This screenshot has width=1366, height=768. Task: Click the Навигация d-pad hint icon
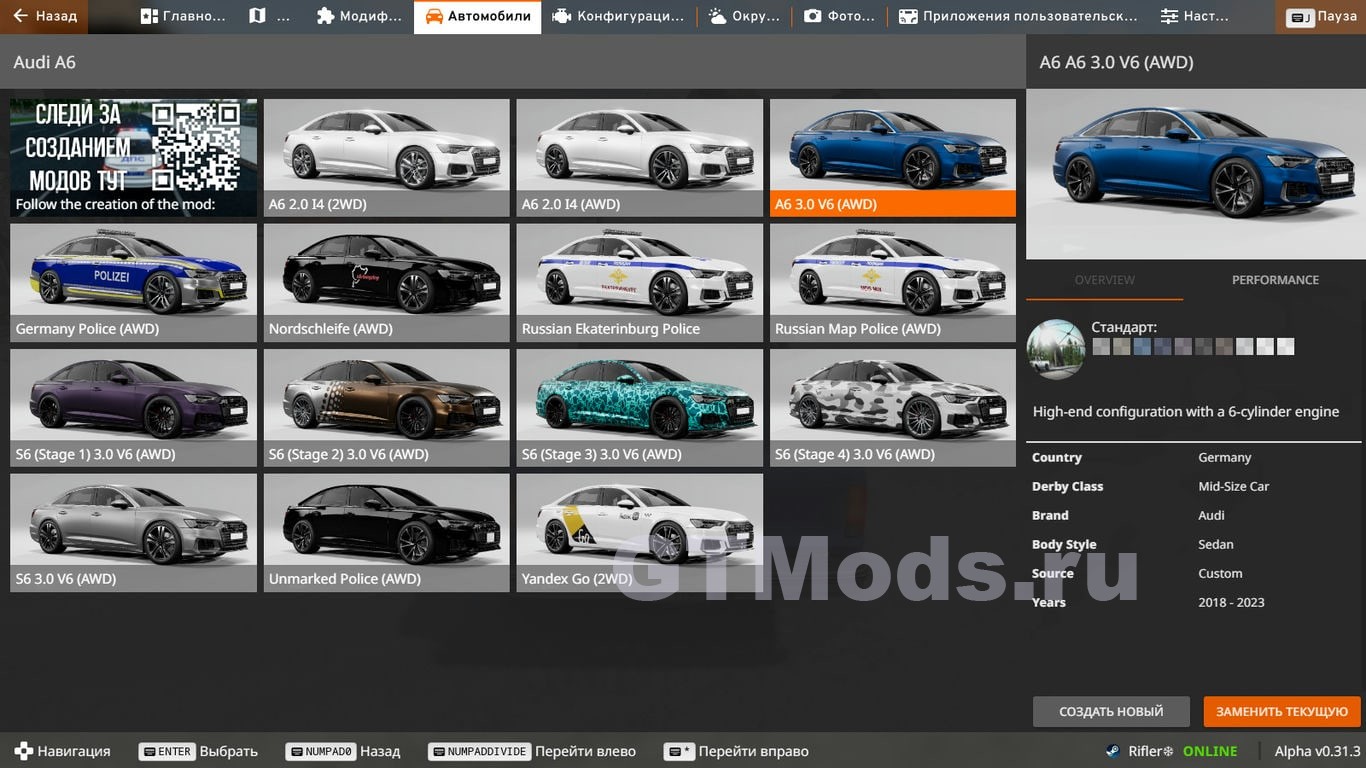(x=22, y=751)
